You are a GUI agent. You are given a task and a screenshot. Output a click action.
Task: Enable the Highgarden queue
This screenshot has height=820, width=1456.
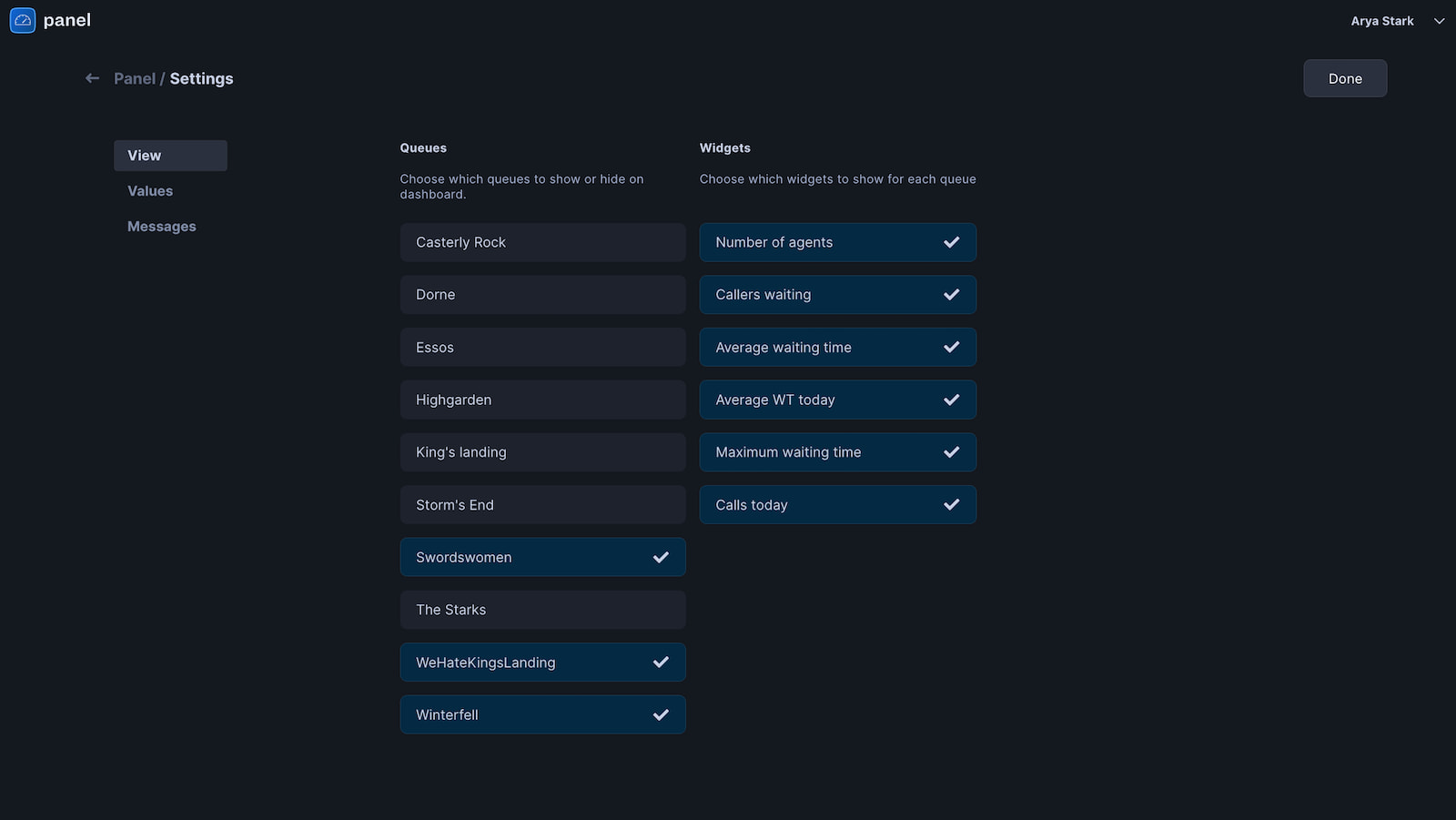point(542,400)
